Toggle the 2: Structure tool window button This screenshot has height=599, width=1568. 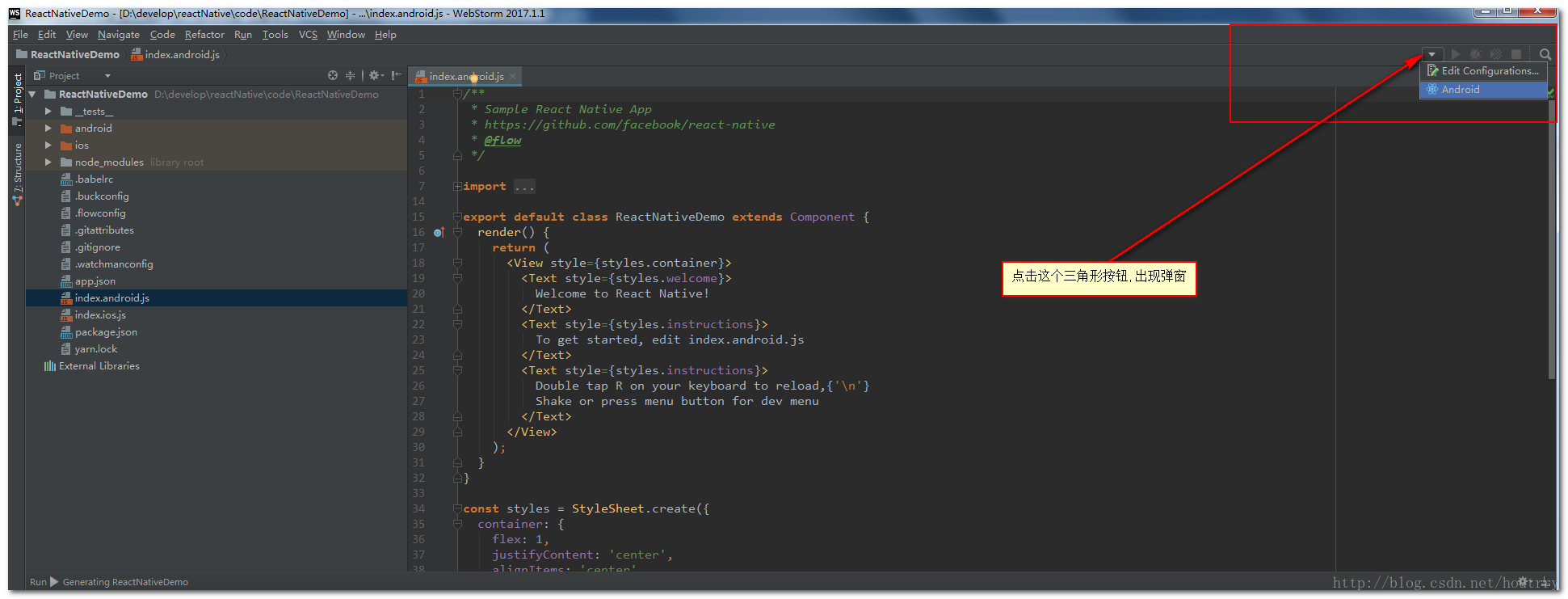pos(17,174)
